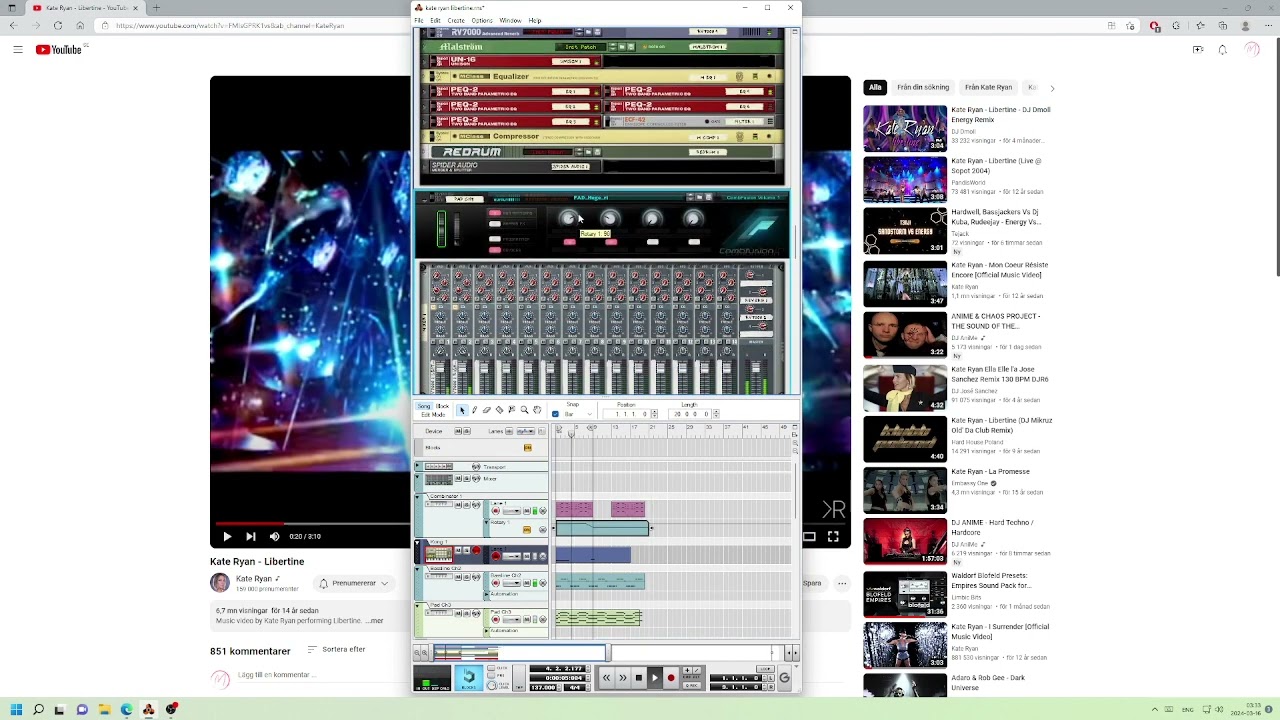Delete the Pad Ch3 note lane
This screenshot has width=1280, height=720.
coord(543,619)
